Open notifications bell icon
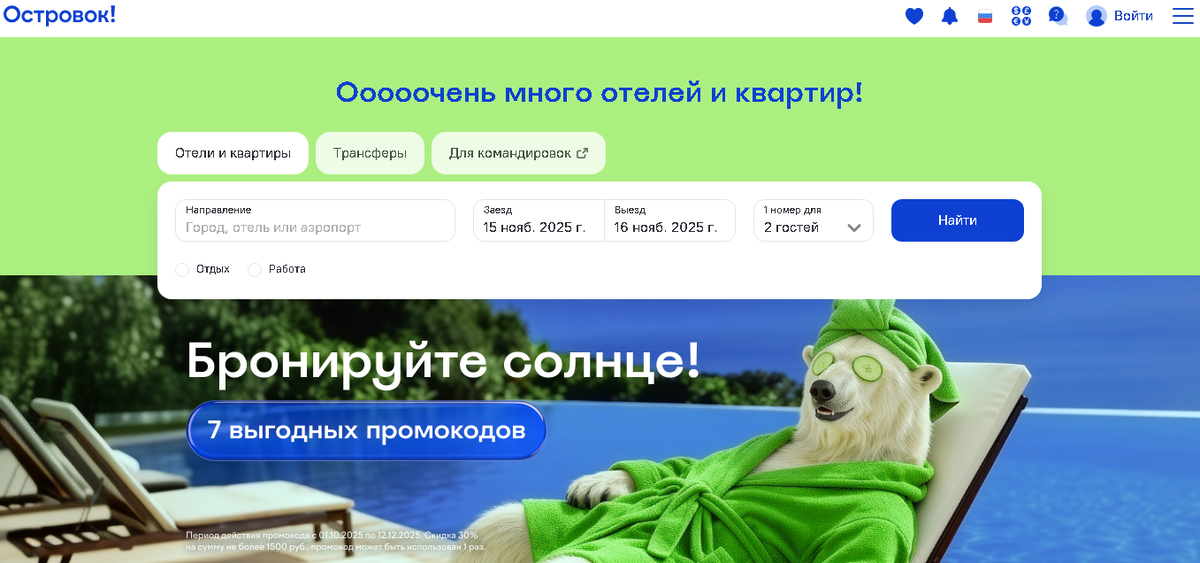1200x563 pixels. (x=950, y=16)
